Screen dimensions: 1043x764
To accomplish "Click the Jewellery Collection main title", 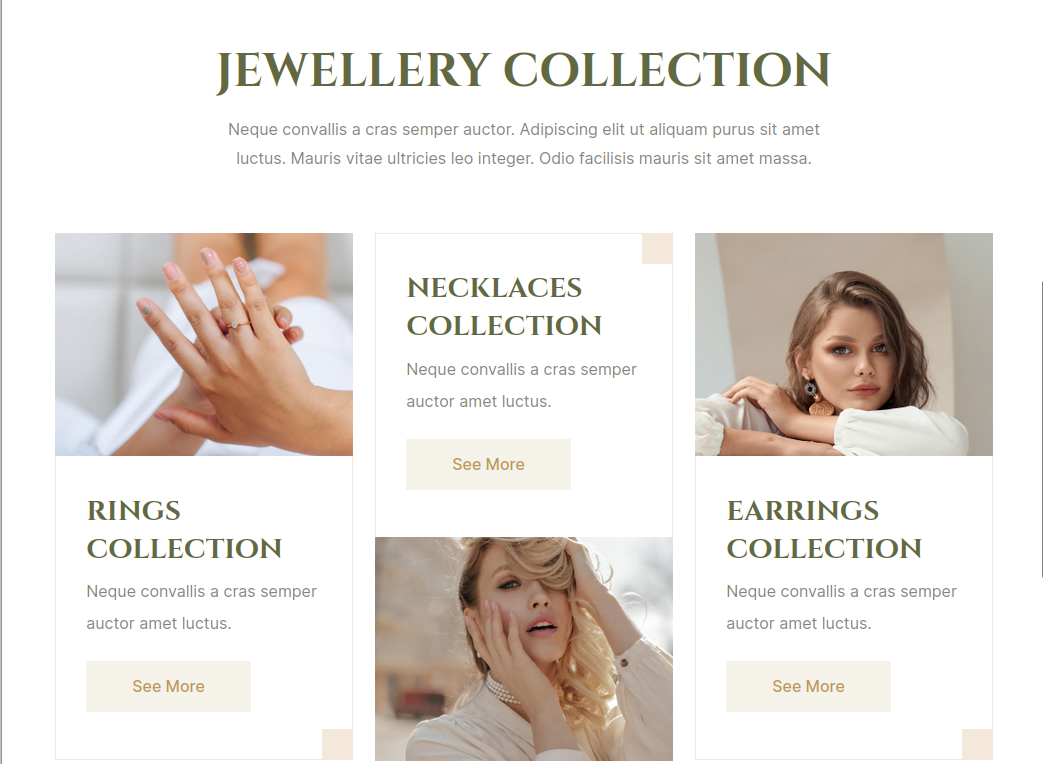I will (x=523, y=70).
